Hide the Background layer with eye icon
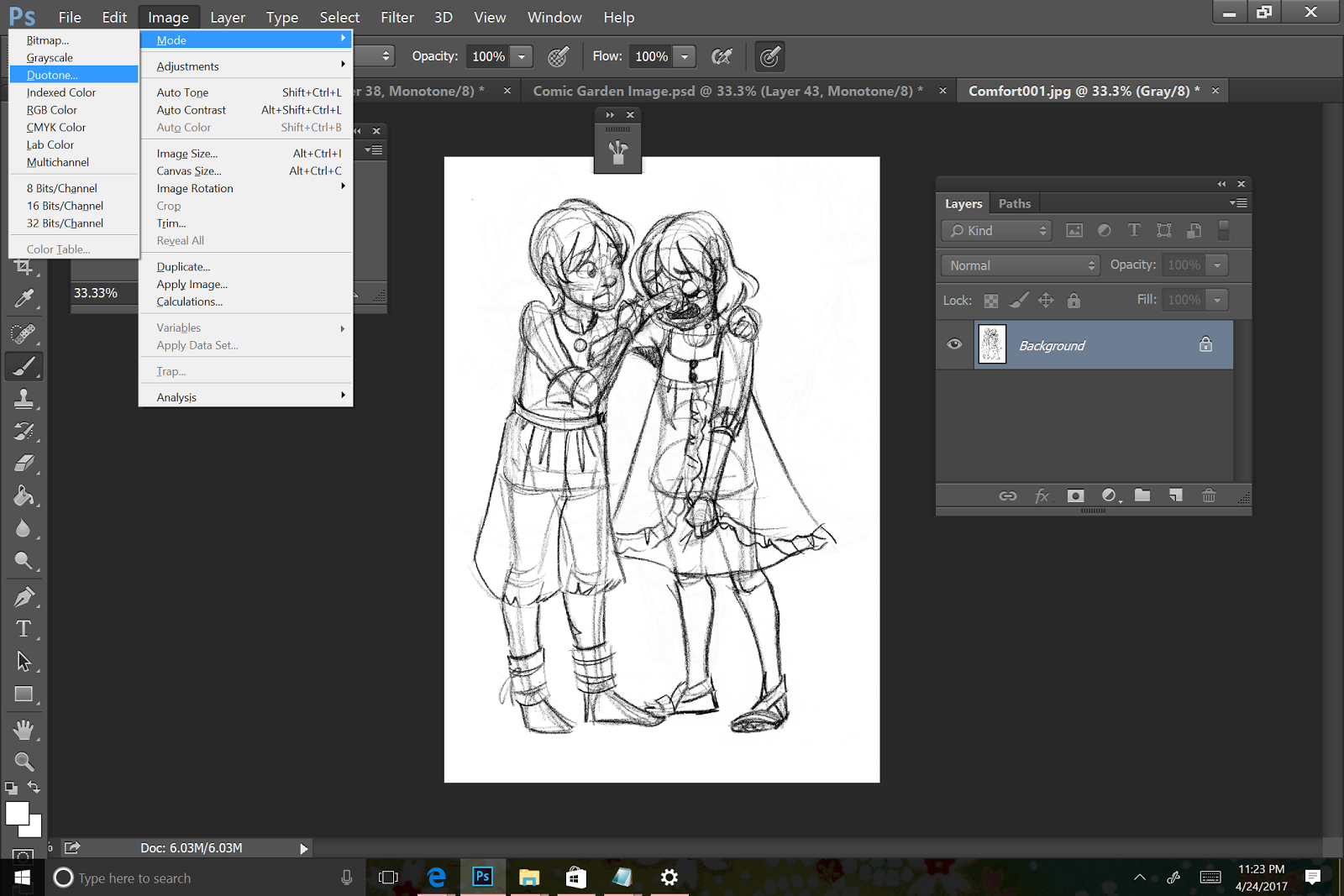The height and width of the screenshot is (896, 1344). [954, 344]
